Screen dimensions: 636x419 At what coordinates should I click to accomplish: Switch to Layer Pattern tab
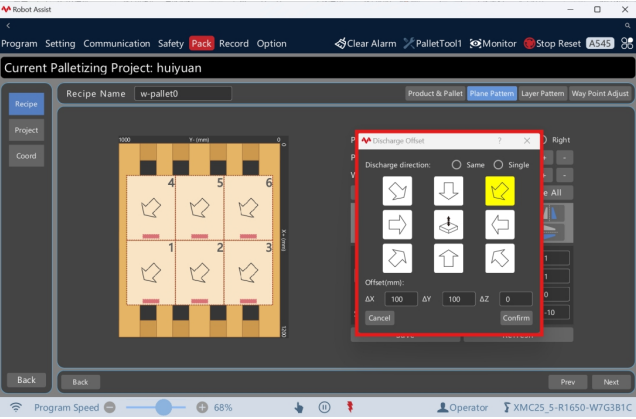[542, 93]
